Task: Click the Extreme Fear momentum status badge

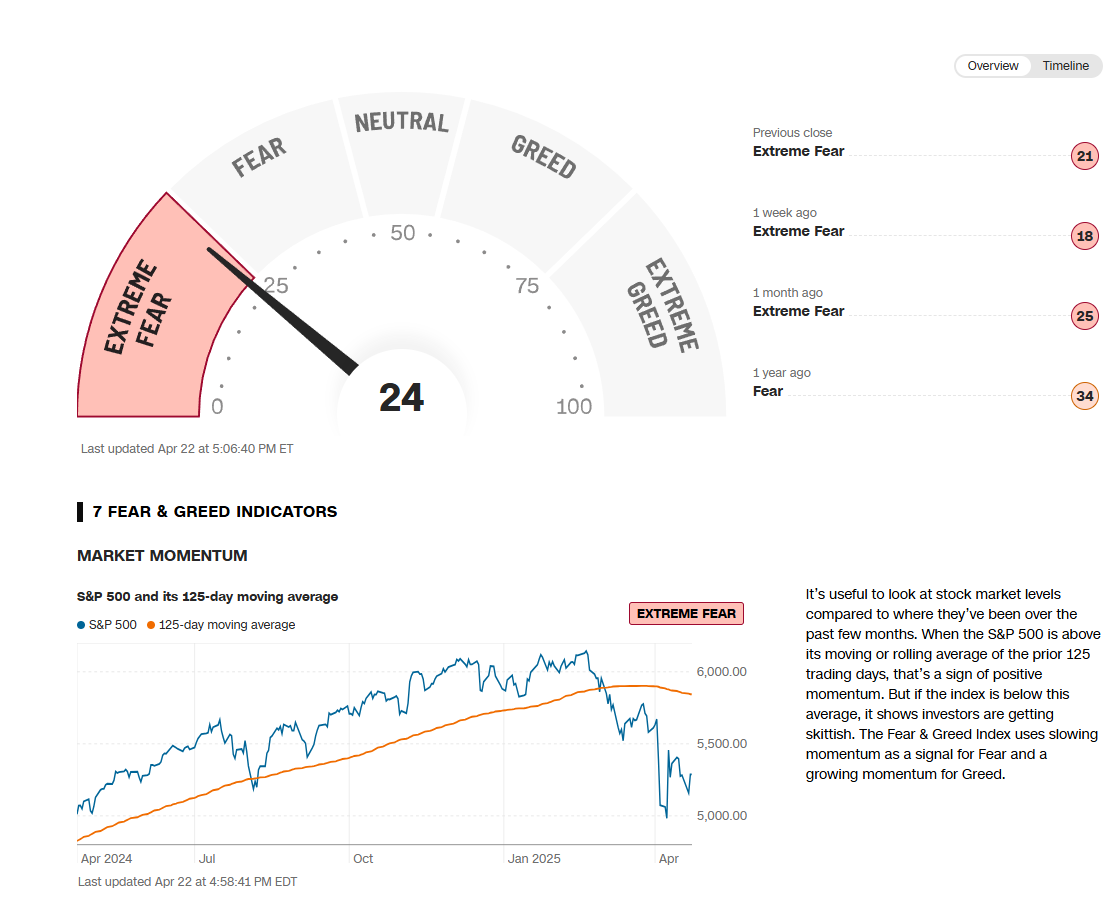Action: coord(686,614)
